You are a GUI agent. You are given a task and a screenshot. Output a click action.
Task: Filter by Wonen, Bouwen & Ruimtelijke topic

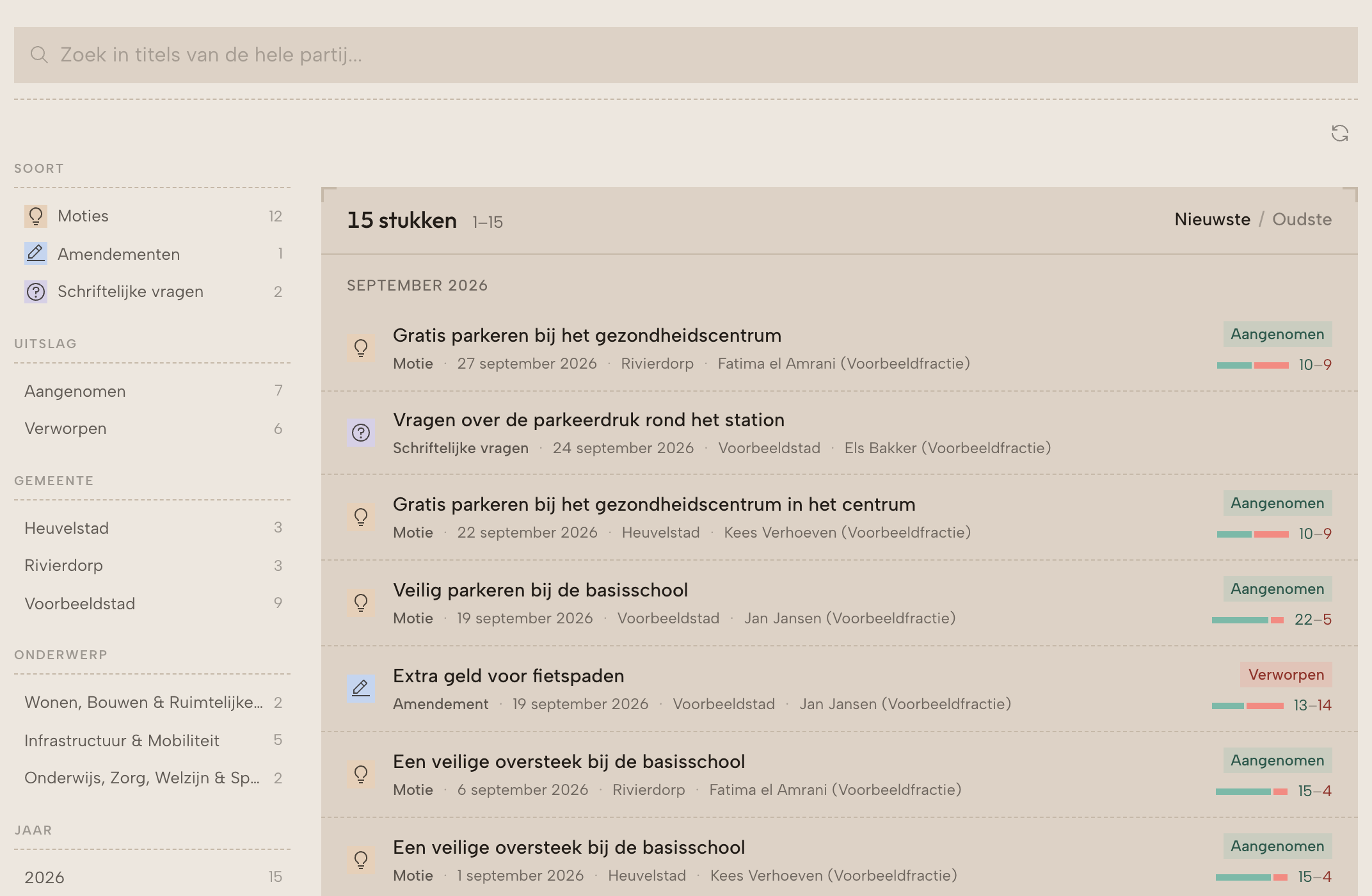[x=152, y=703]
